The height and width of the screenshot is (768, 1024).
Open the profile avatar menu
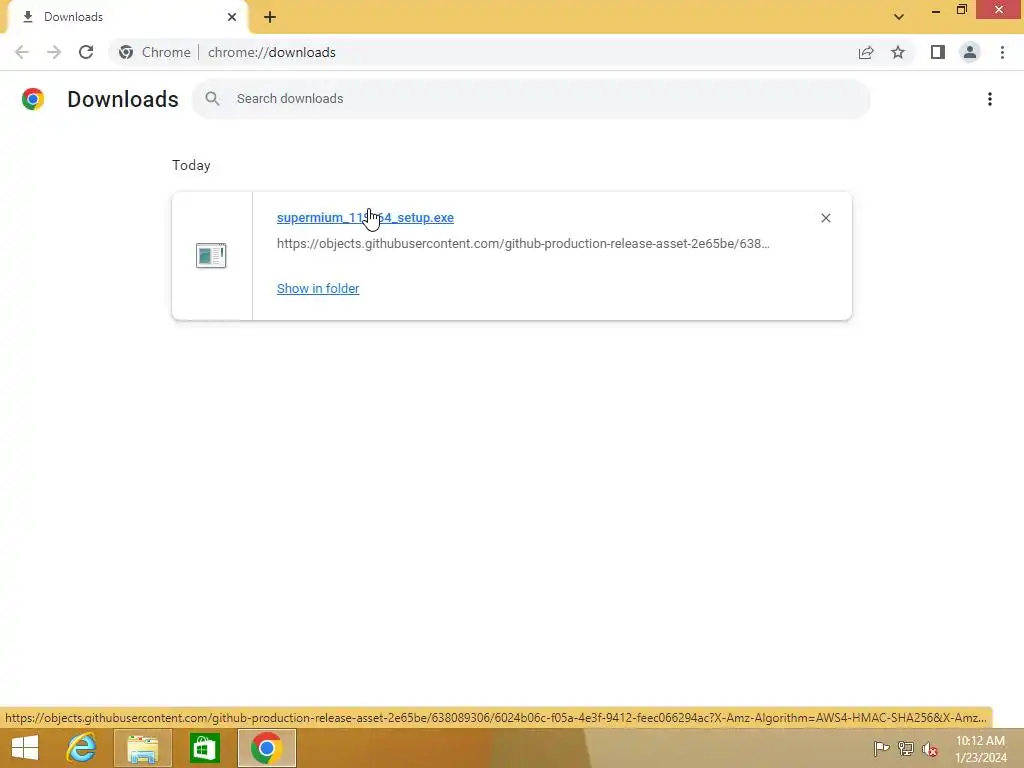click(970, 52)
